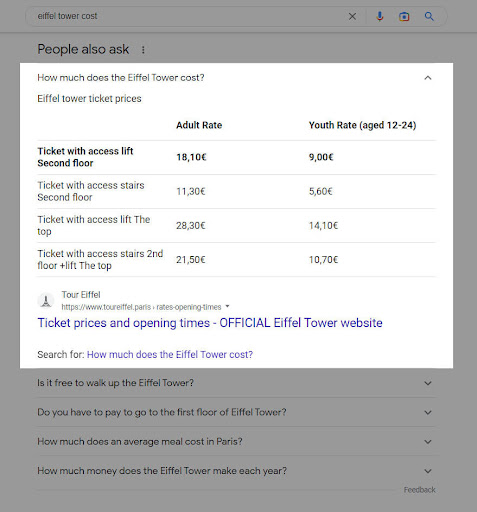Screen dimensions: 477x512
Task: Click the Tour Eiffel source name
Action: pyautogui.click(x=81, y=295)
